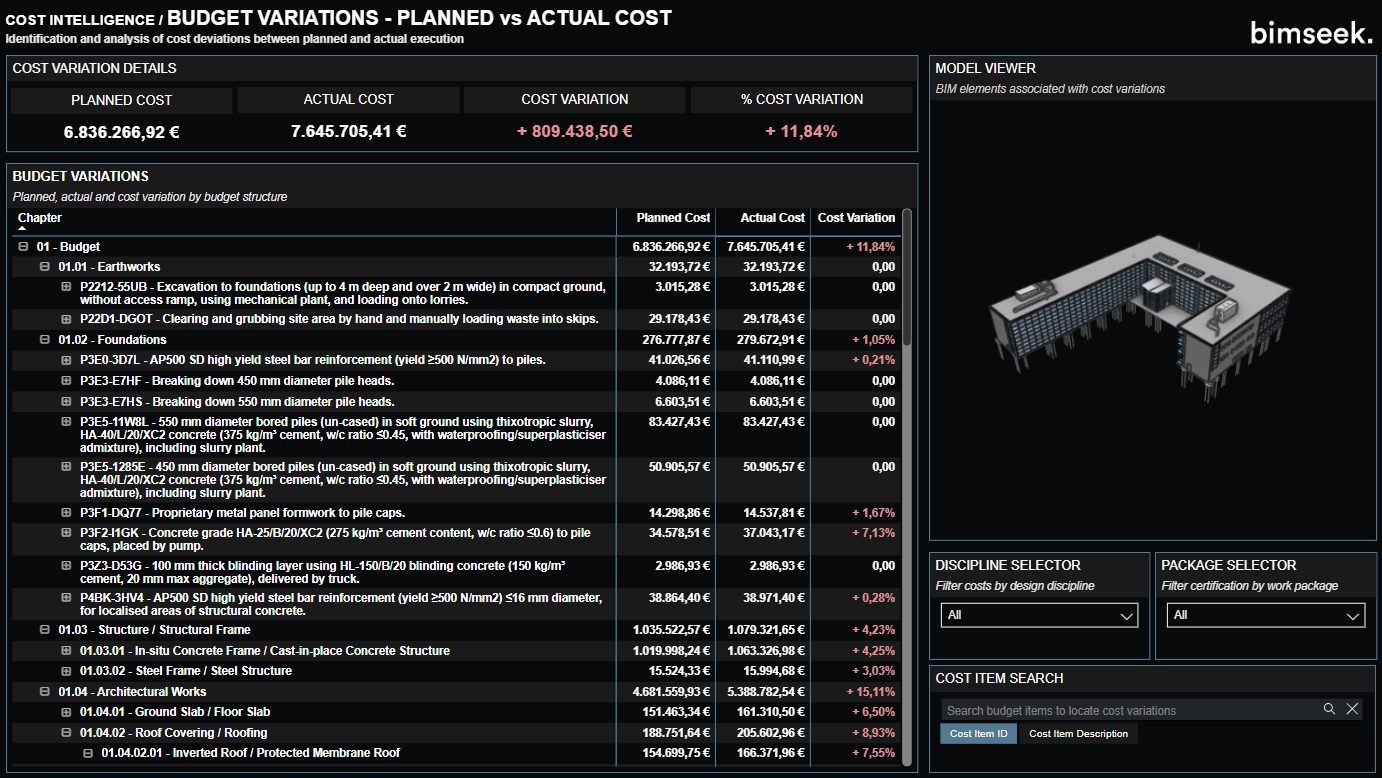Click the bimseek logo

pos(1311,33)
